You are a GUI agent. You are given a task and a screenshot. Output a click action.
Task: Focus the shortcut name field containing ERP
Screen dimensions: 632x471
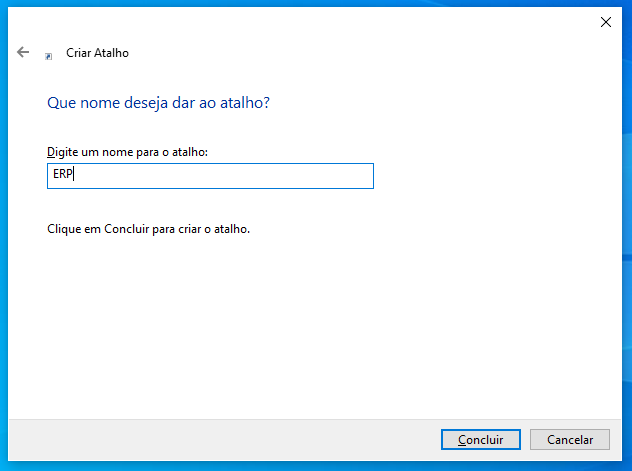(x=210, y=176)
